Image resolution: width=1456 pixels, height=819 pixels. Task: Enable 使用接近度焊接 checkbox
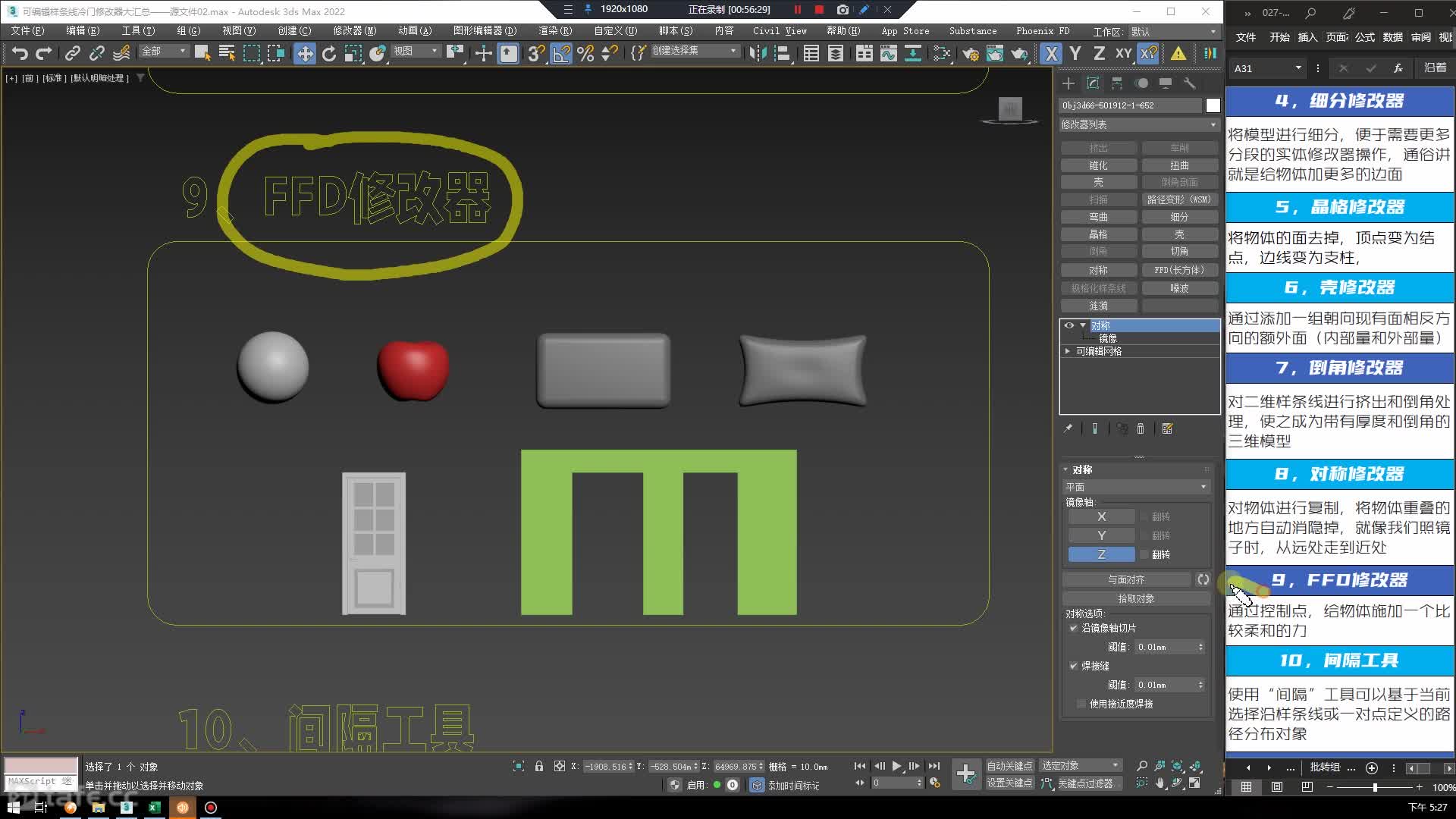pos(1081,704)
